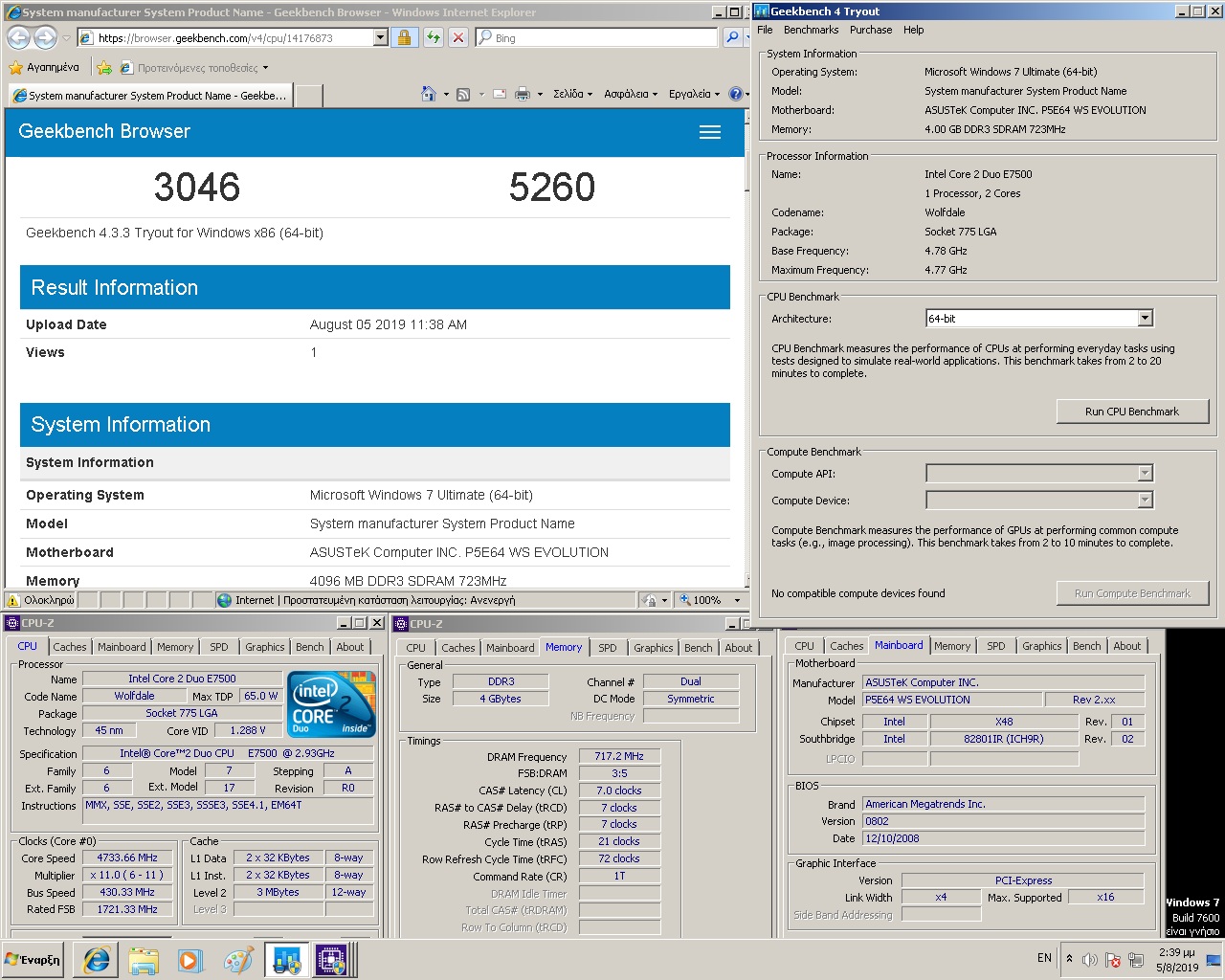Image resolution: width=1225 pixels, height=980 pixels.
Task: Click the IE Forward arrow button
Action: click(45, 37)
